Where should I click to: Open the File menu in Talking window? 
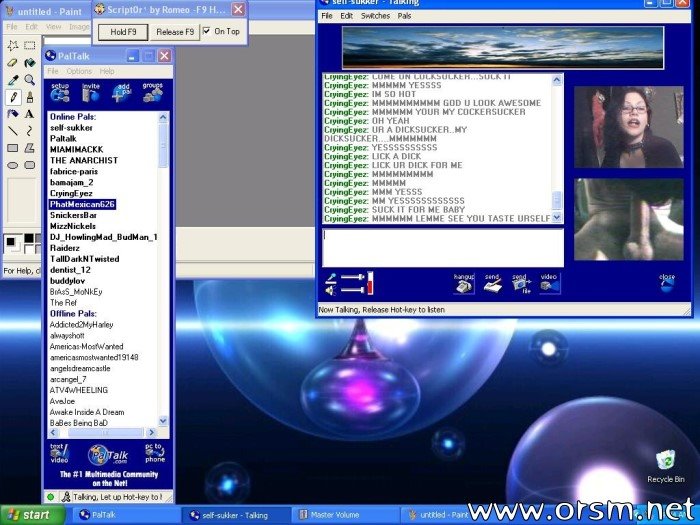(x=327, y=16)
